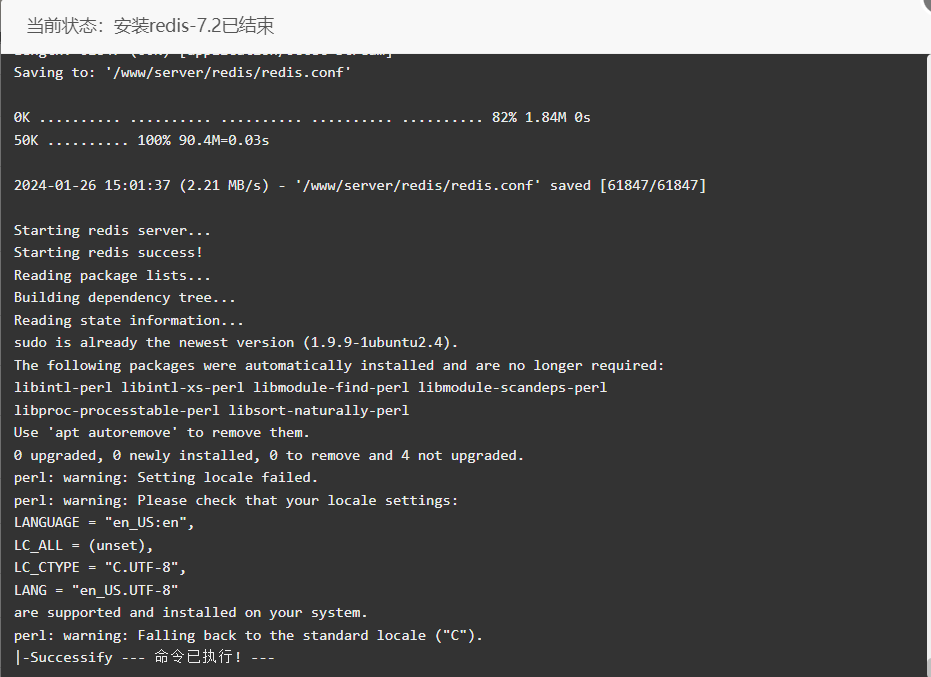Click the 'Reading package lists...' line
Image resolution: width=931 pixels, height=677 pixels.
click(112, 276)
